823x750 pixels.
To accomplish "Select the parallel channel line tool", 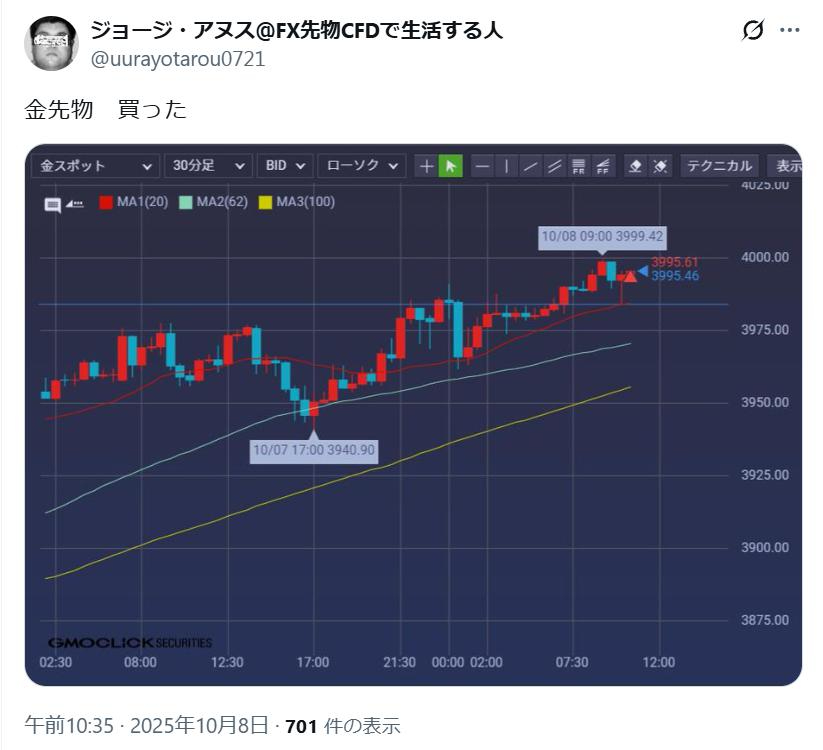I will point(555,166).
